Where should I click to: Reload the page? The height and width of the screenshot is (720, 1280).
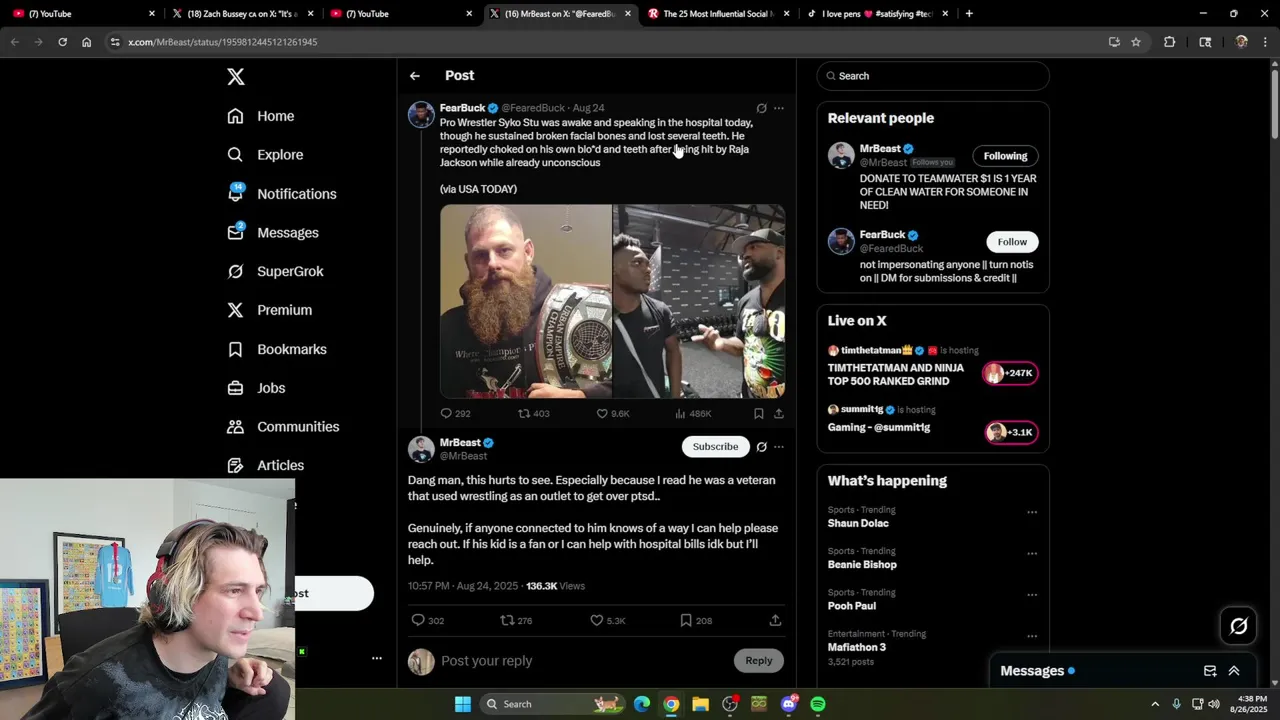point(62,42)
